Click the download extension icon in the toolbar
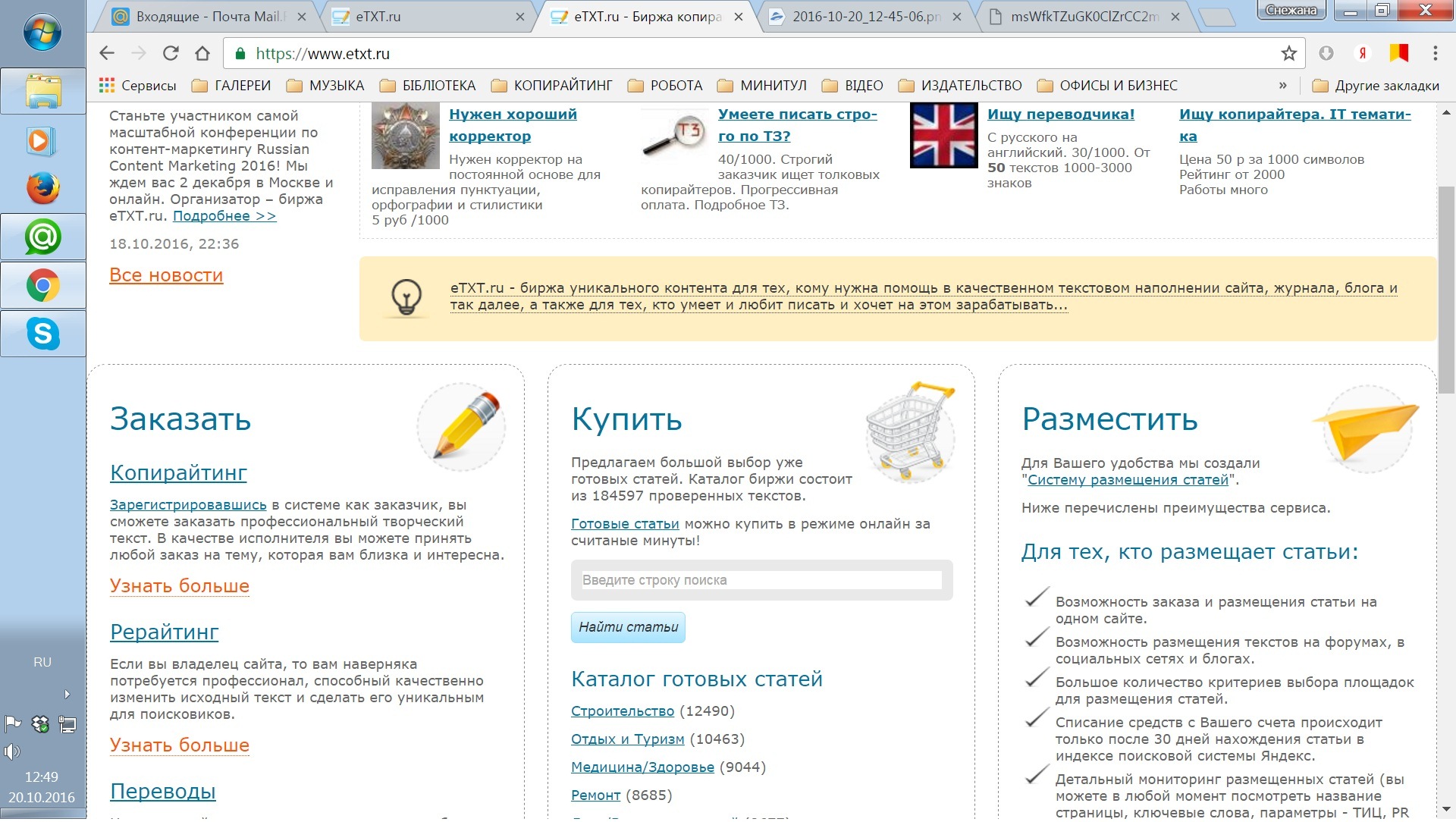The image size is (1456, 822). (1326, 53)
